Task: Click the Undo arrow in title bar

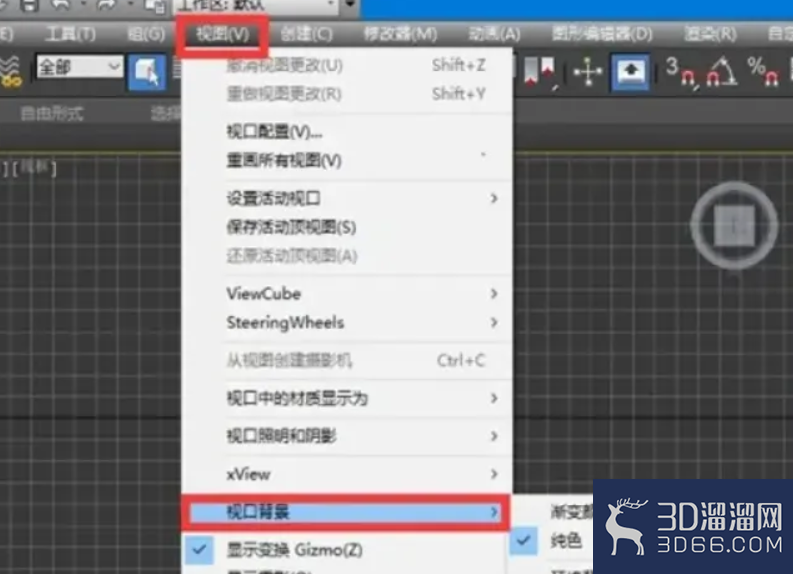Action: 61,5
